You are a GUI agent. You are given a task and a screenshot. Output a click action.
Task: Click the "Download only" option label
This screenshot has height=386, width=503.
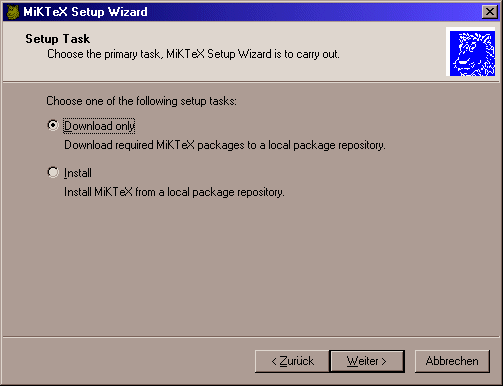click(99, 126)
